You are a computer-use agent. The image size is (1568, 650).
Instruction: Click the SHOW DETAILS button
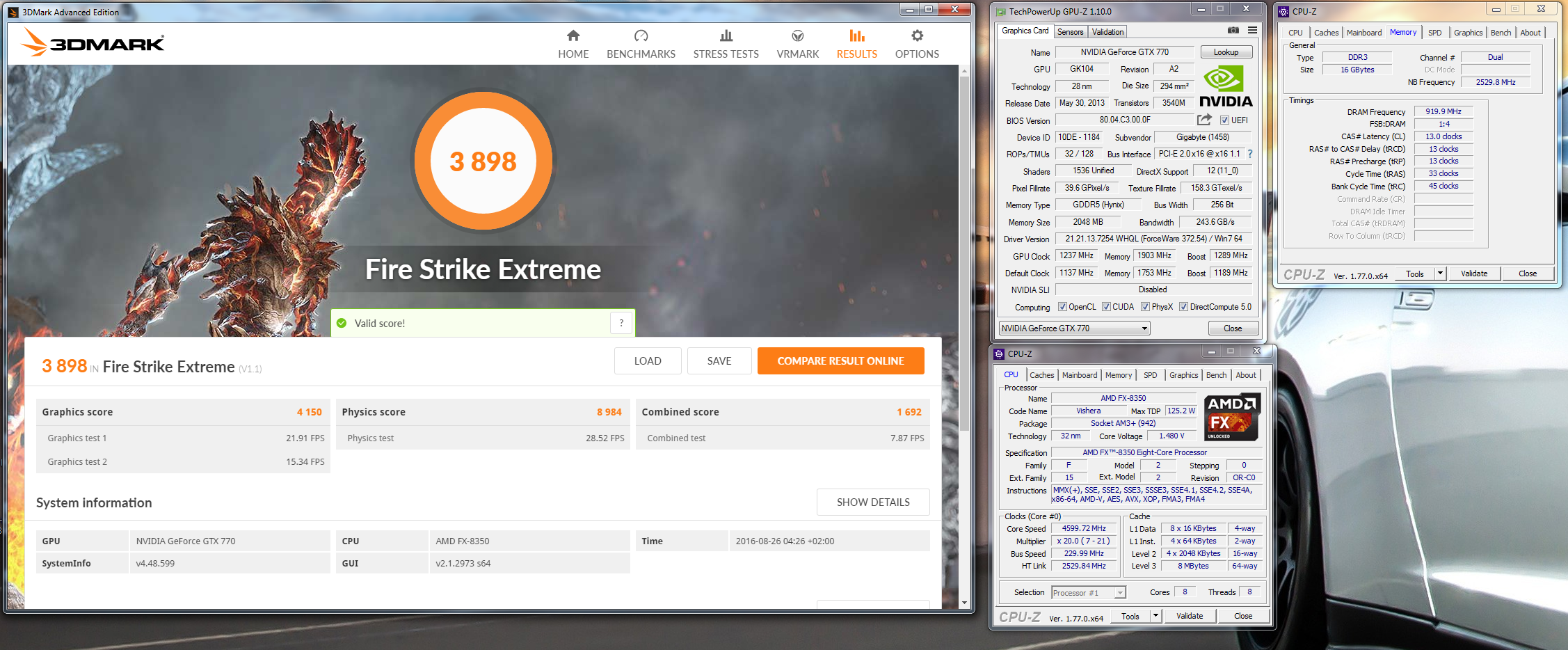[x=873, y=502]
